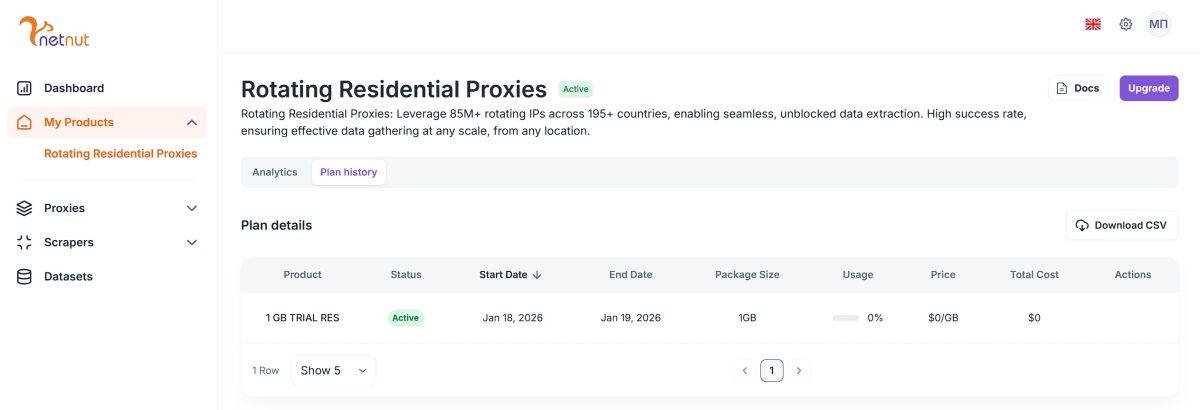Click the usage progress bar
Viewport: 1200px width, 410px height.
[846, 318]
